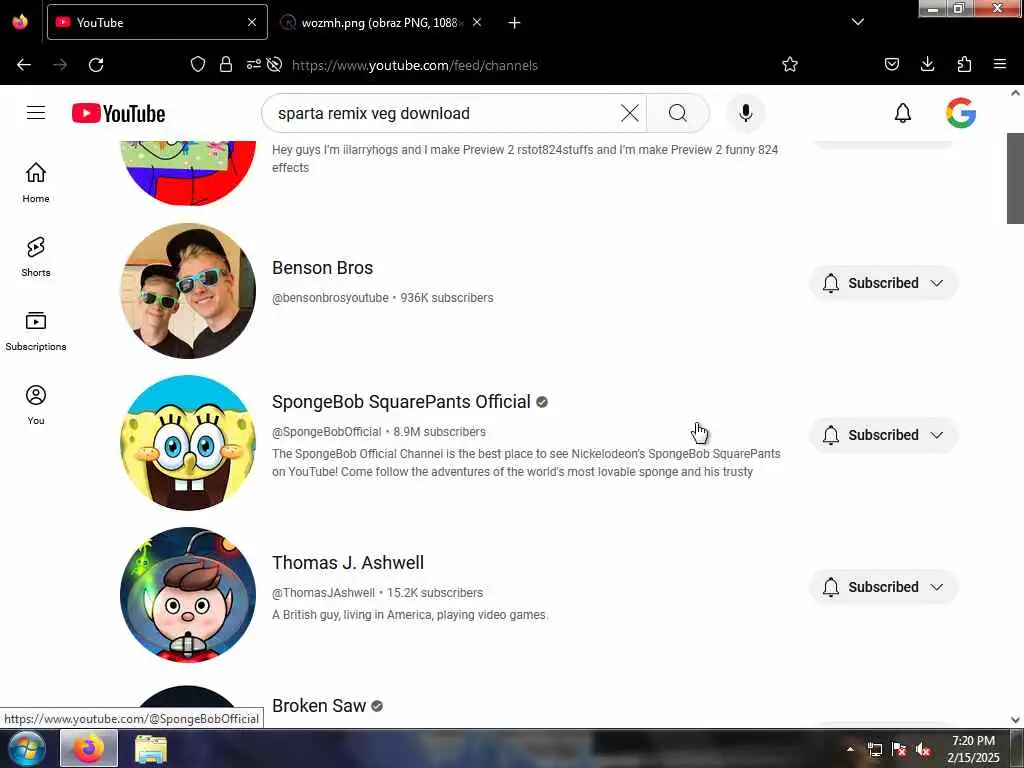Screen dimensions: 1024x768
Task: Start voice search with the microphone
Action: (x=745, y=113)
